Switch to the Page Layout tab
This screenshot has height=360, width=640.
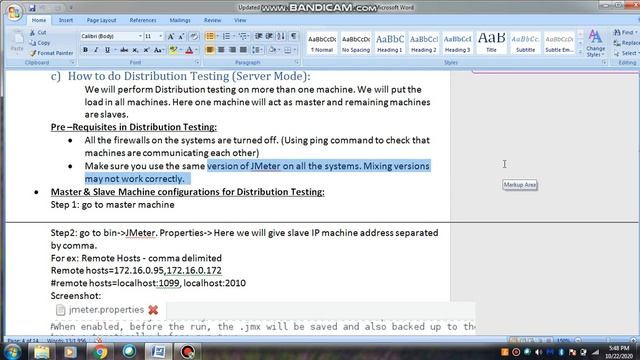(x=101, y=20)
